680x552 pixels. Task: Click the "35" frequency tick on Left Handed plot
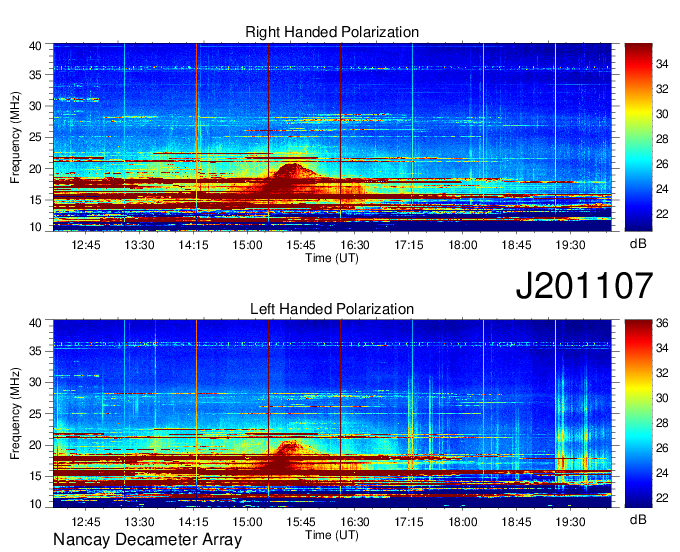35,351
